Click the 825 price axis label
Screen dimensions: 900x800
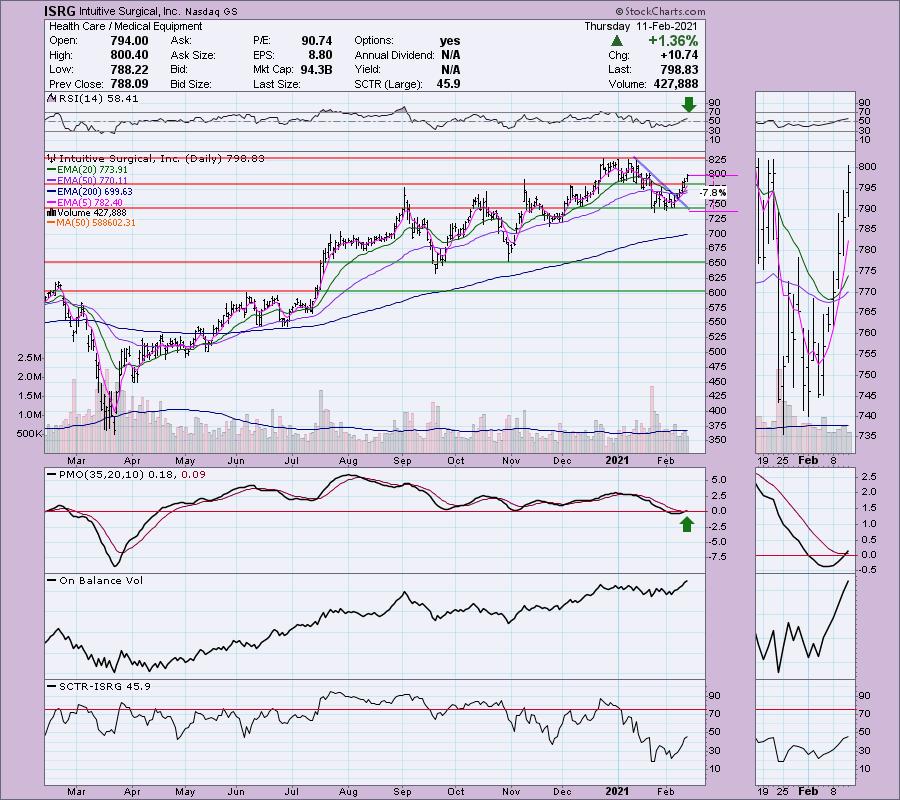[x=717, y=159]
